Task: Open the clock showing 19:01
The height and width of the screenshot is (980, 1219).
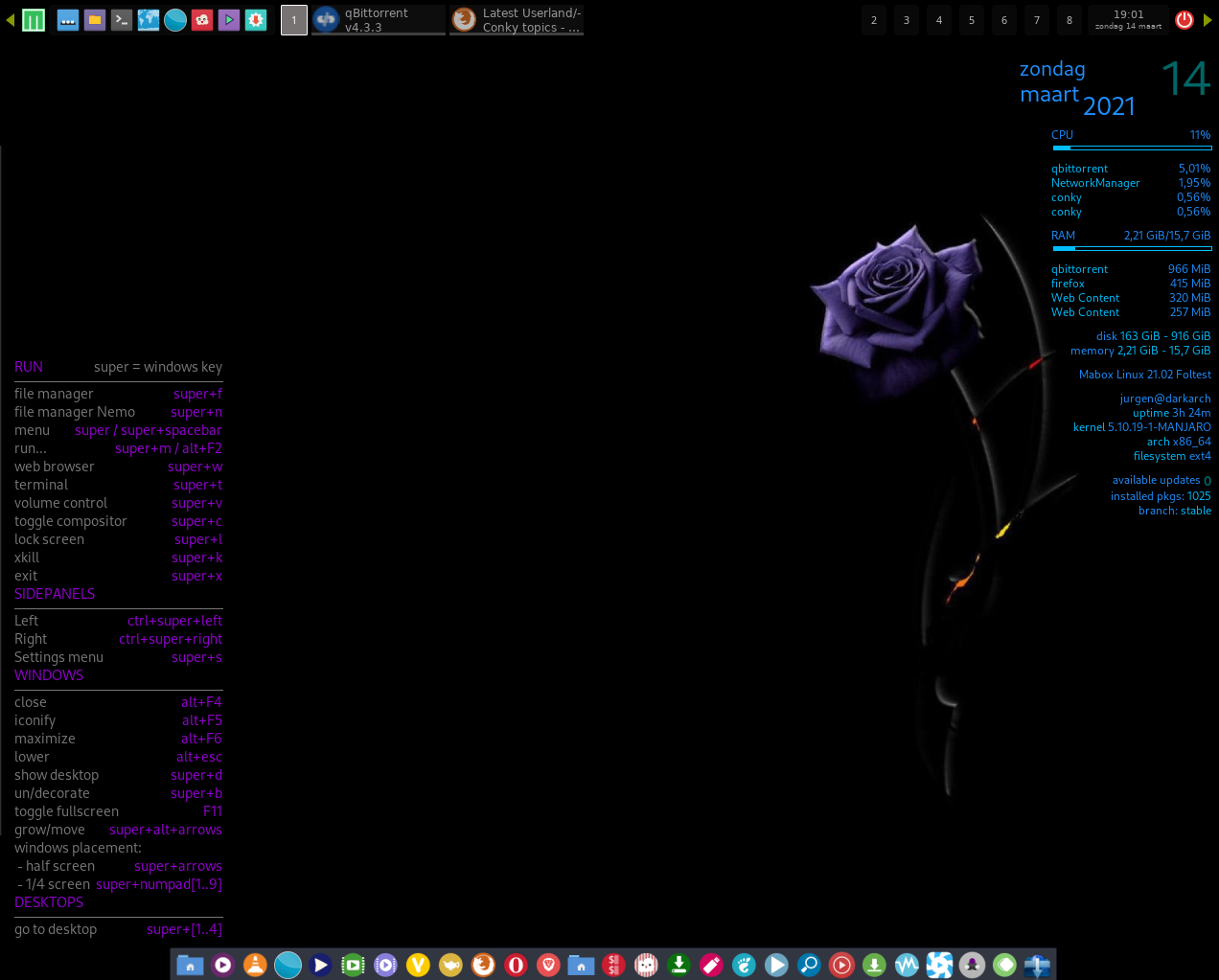Action: pyautogui.click(x=1128, y=20)
